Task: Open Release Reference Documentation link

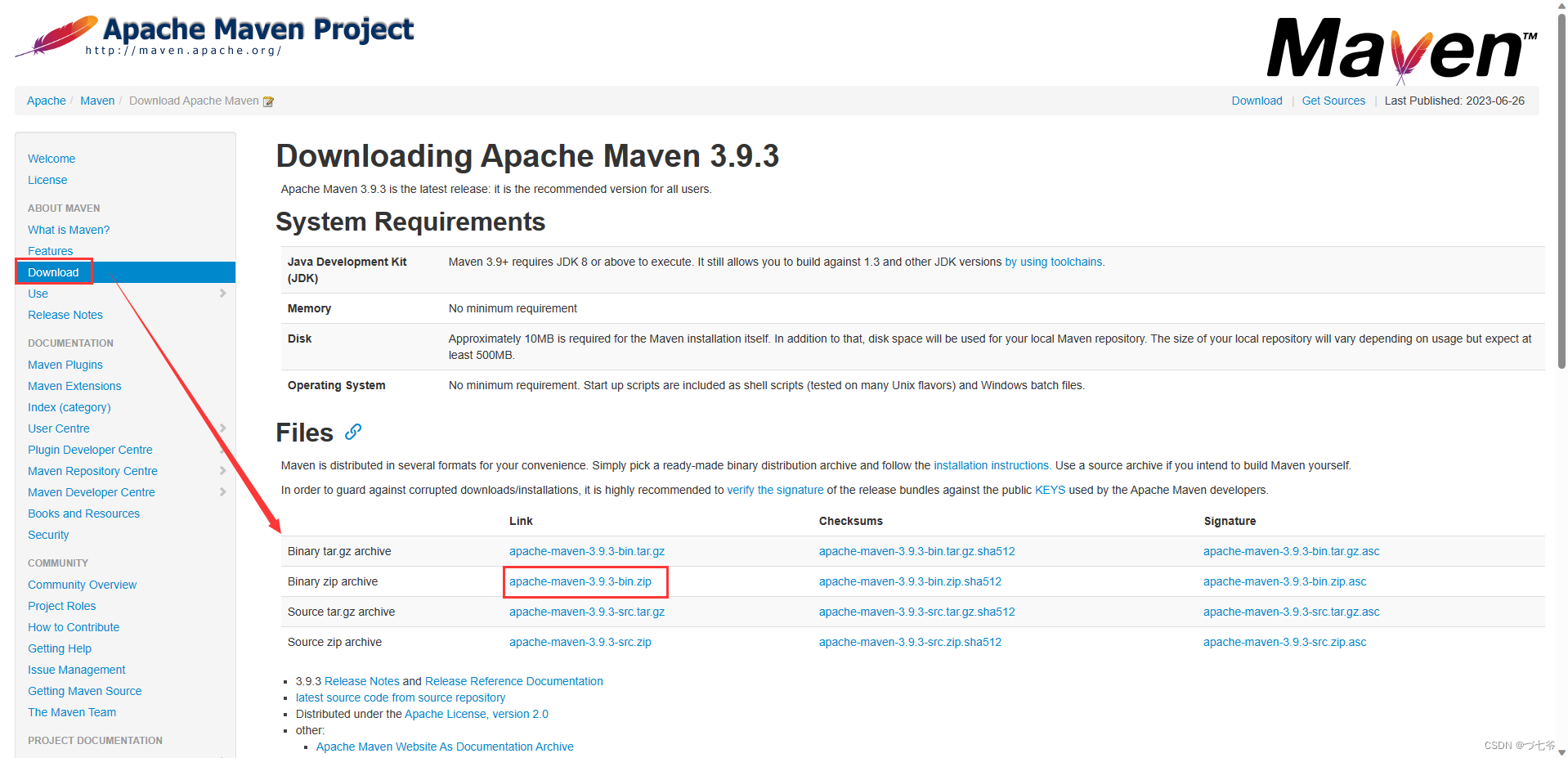Action: [514, 681]
